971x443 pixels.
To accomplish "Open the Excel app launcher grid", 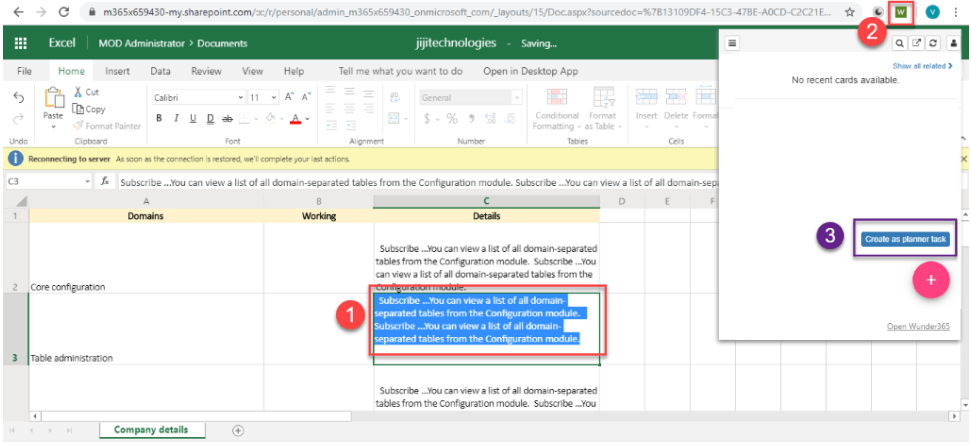I will [21, 44].
